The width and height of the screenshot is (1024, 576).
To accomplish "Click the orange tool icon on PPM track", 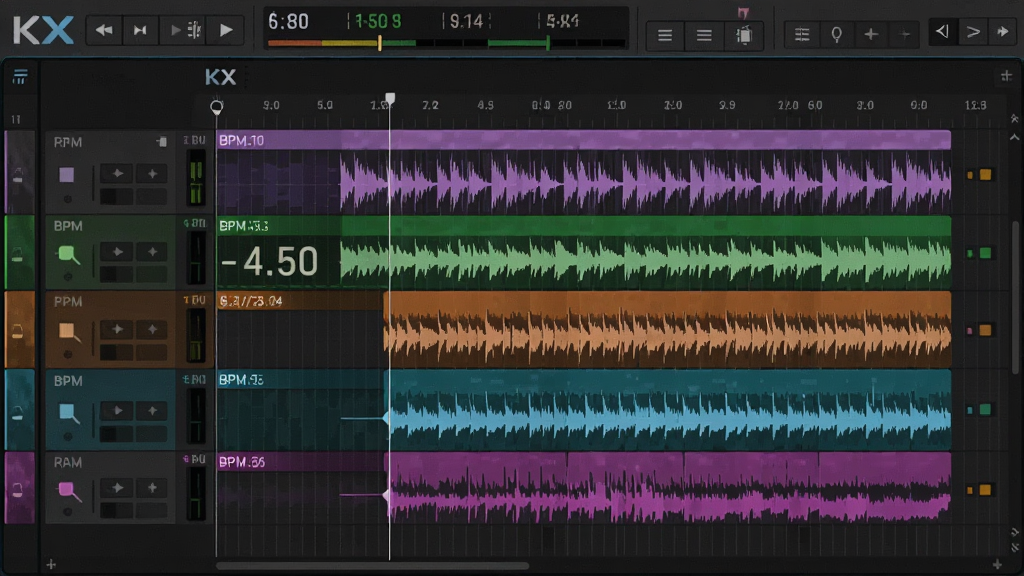I will pos(69,332).
